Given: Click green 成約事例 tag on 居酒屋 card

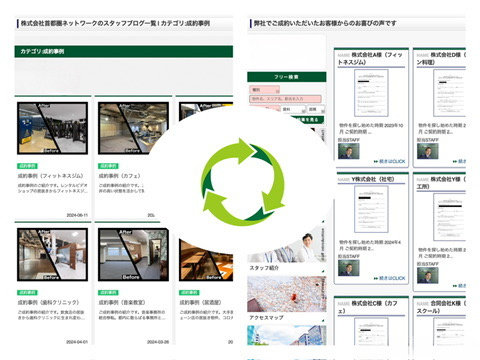Looking at the screenshot, I should pos(189,292).
